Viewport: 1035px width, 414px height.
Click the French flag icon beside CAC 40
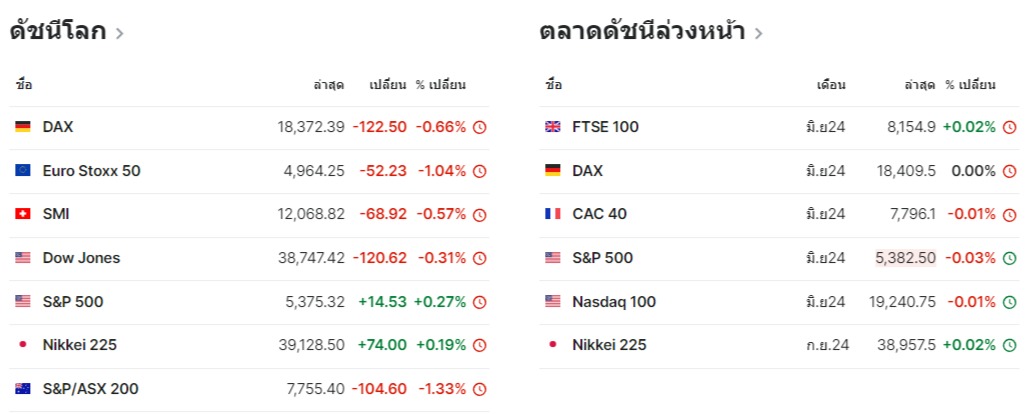click(552, 214)
